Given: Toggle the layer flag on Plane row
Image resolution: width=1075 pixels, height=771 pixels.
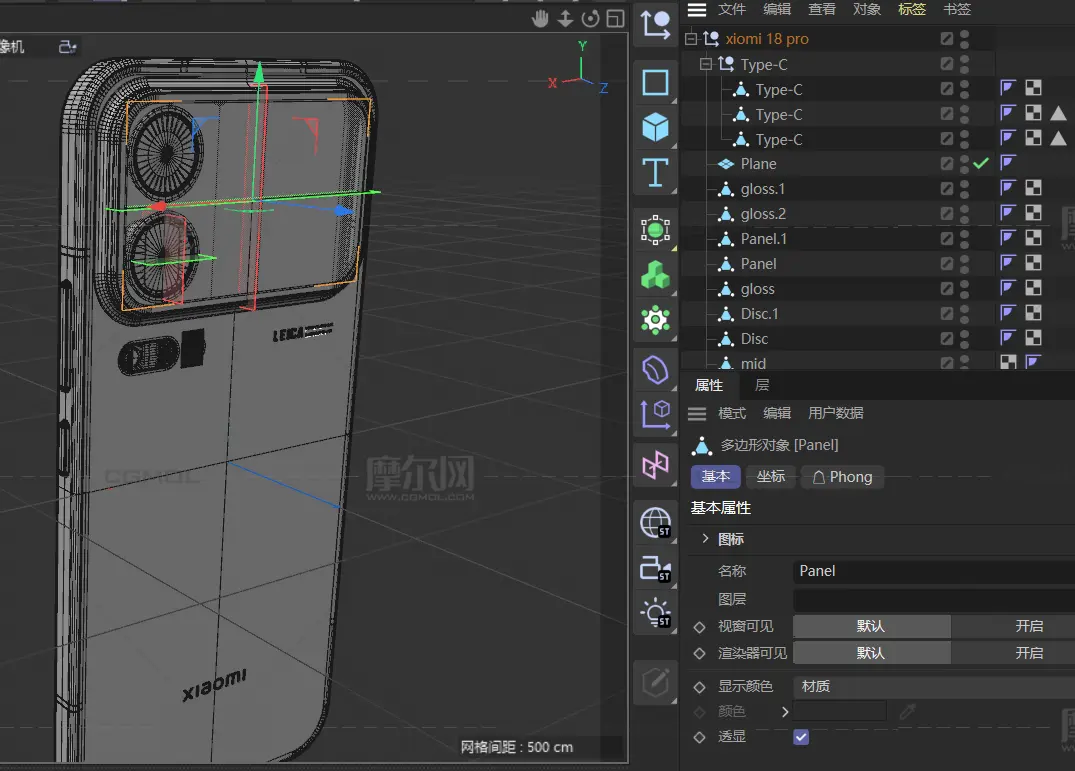Looking at the screenshot, I should click(x=947, y=163).
